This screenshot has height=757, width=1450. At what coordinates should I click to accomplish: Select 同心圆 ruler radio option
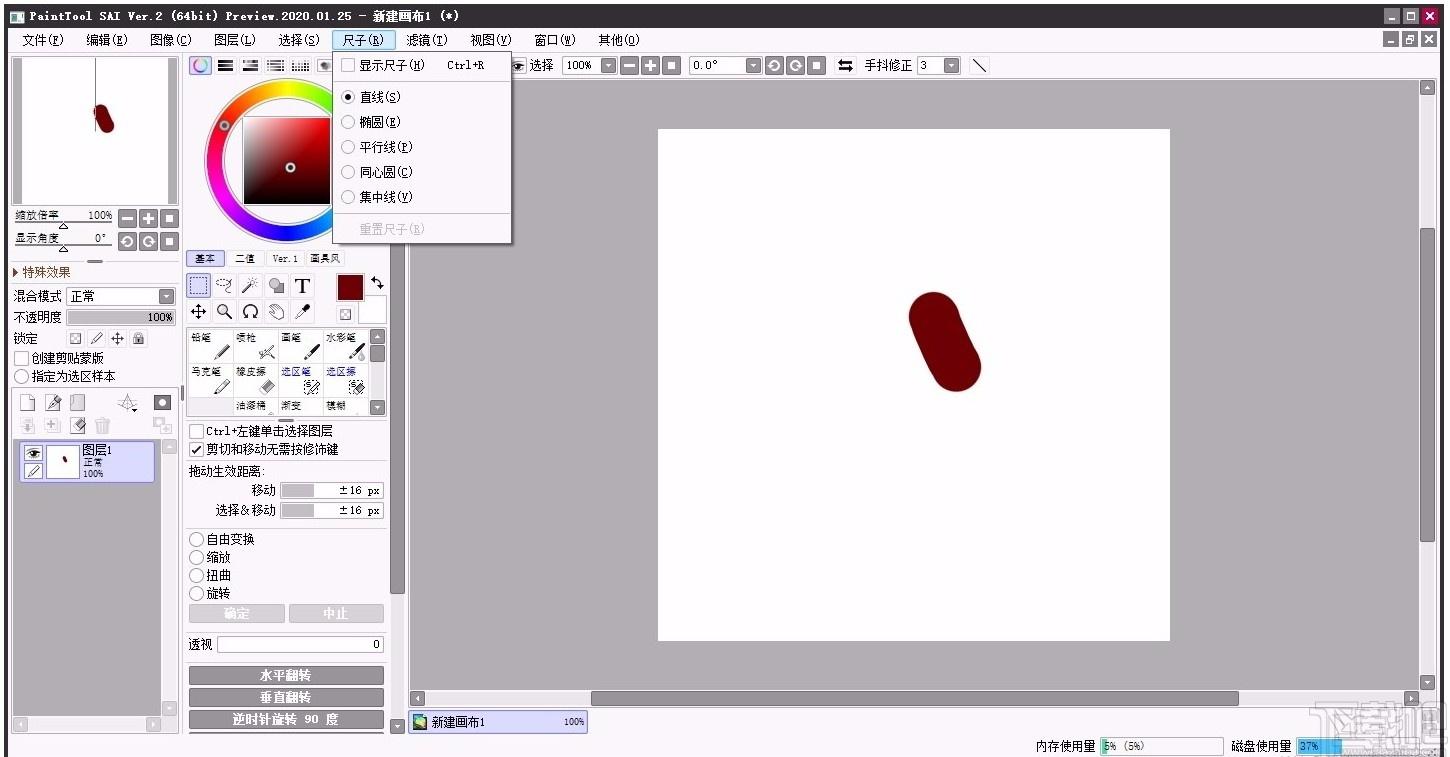[348, 172]
